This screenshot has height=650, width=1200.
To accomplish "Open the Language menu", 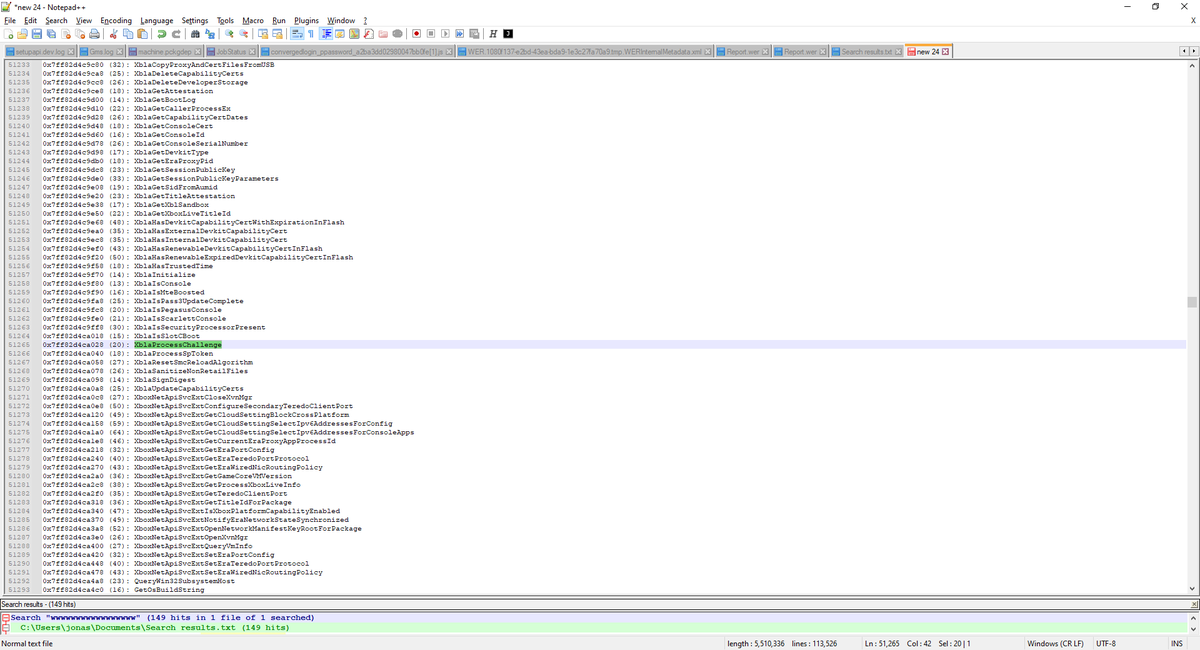I will [156, 20].
